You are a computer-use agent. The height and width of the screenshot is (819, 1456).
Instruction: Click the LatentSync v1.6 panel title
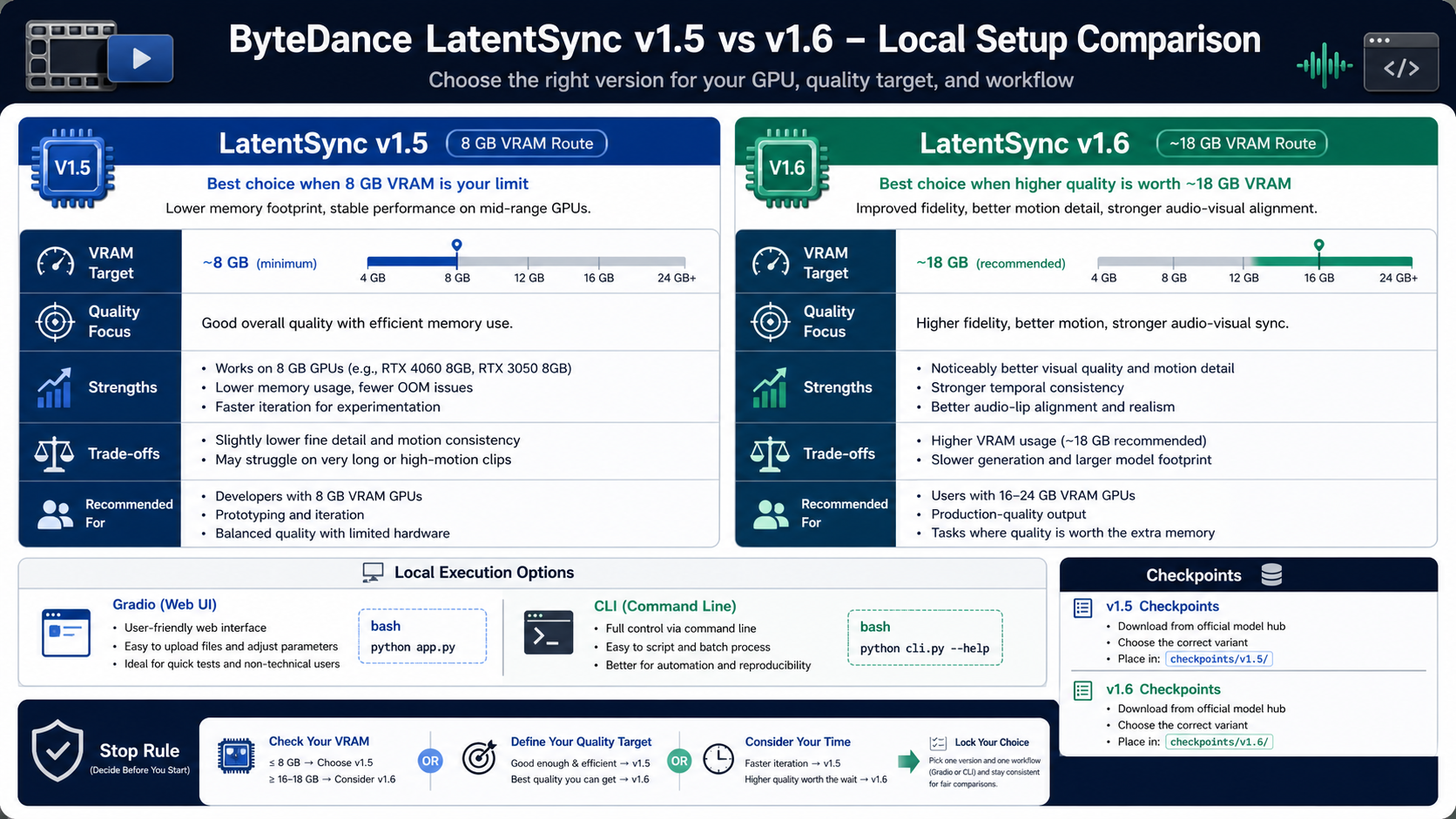pyautogui.click(x=1024, y=143)
